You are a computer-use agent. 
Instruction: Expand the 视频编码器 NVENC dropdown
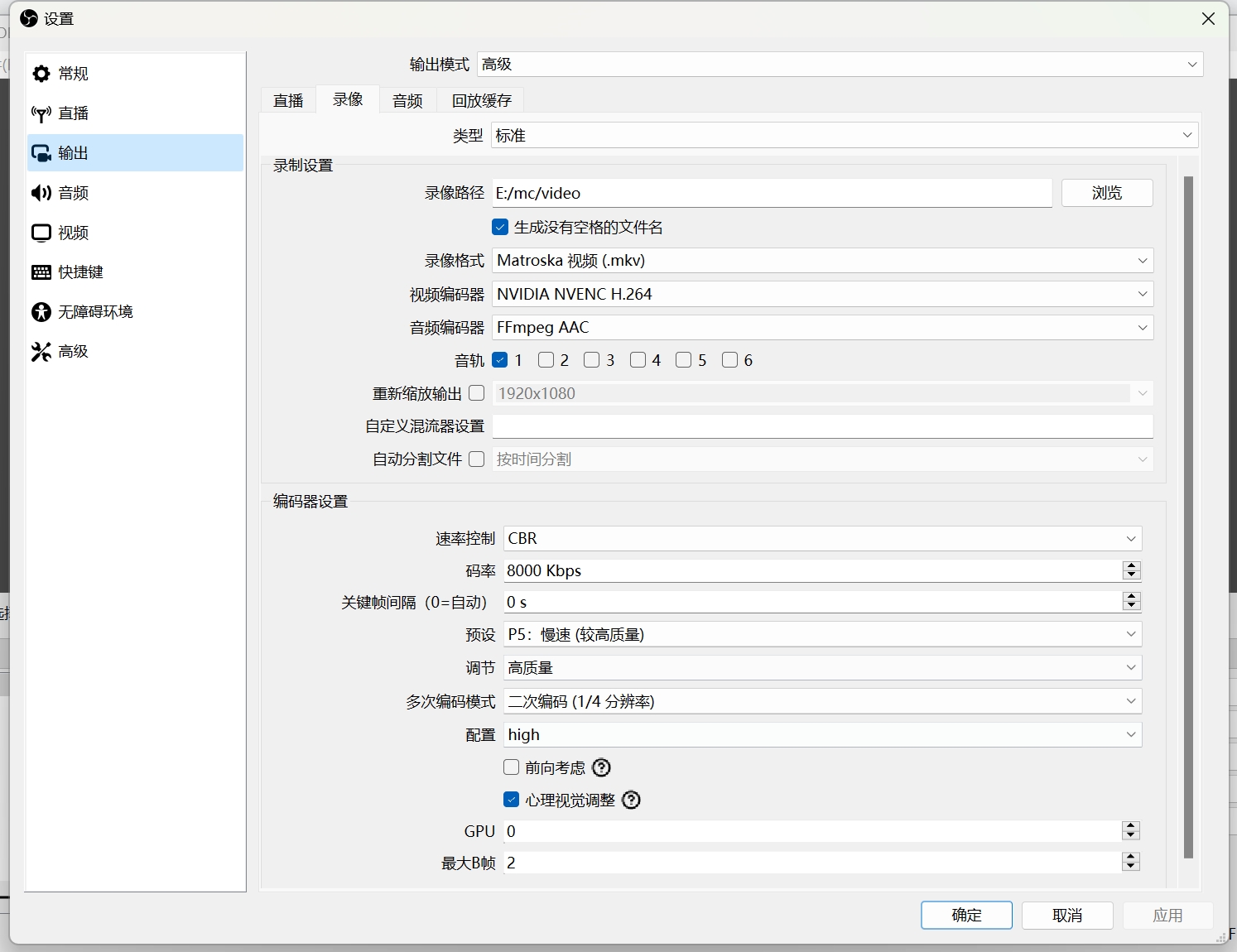click(x=822, y=294)
